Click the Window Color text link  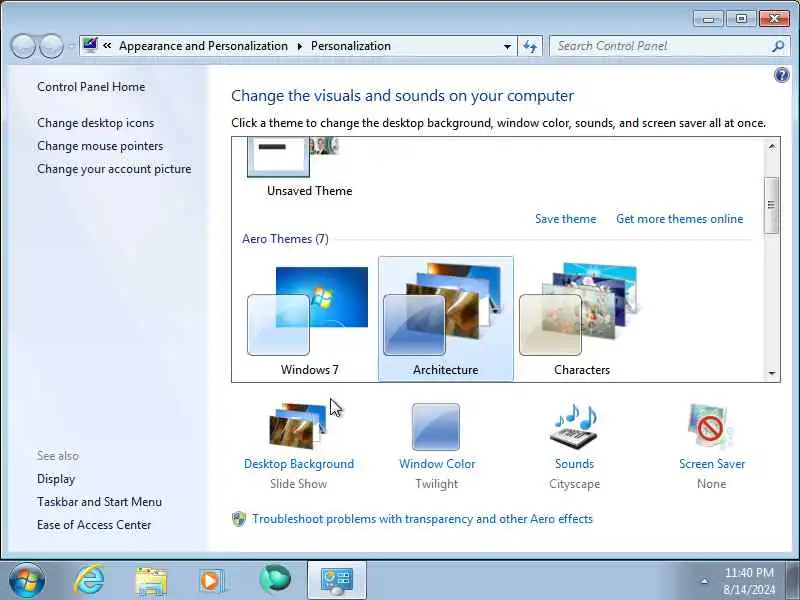[437, 464]
